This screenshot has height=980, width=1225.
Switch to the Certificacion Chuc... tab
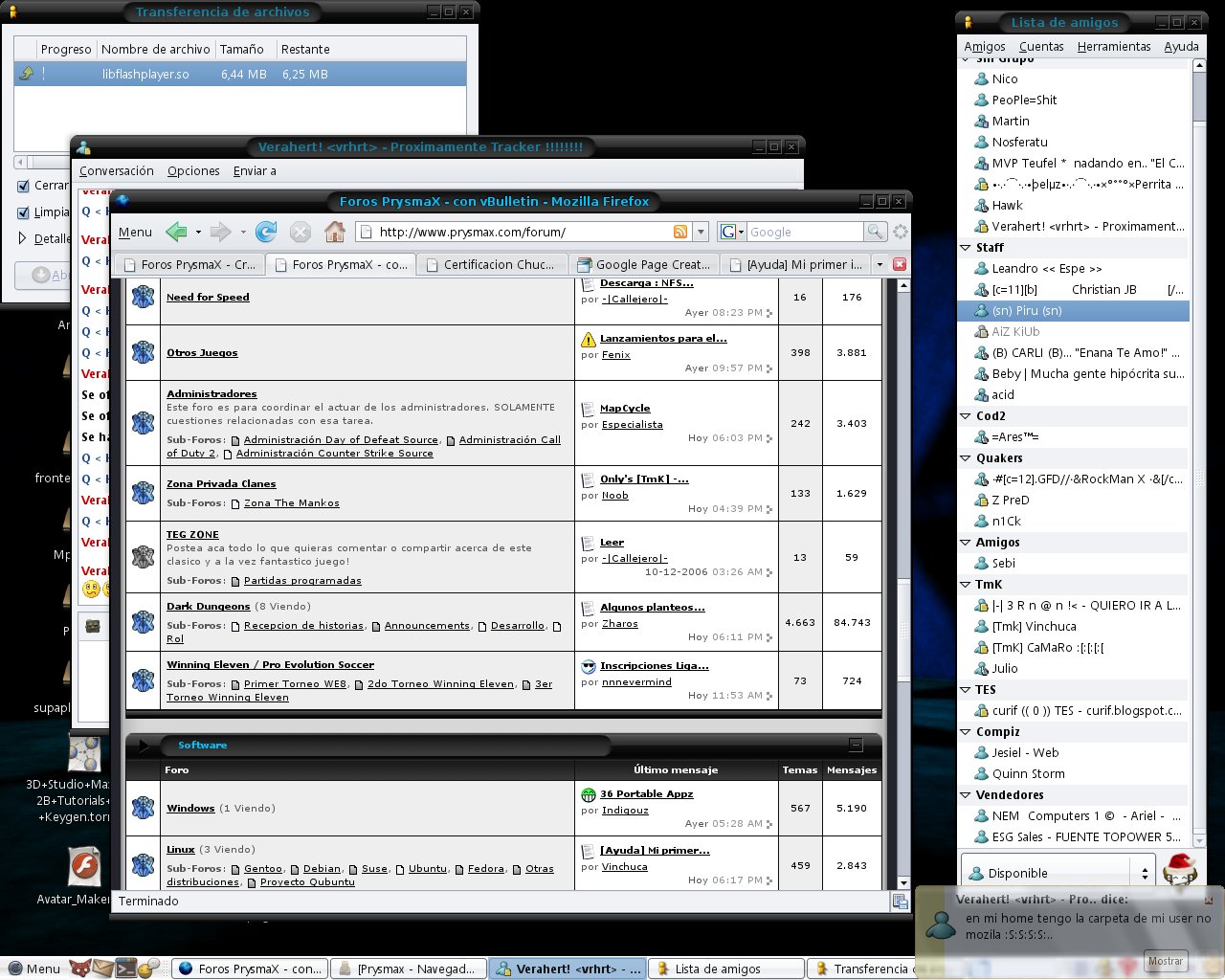[491, 264]
